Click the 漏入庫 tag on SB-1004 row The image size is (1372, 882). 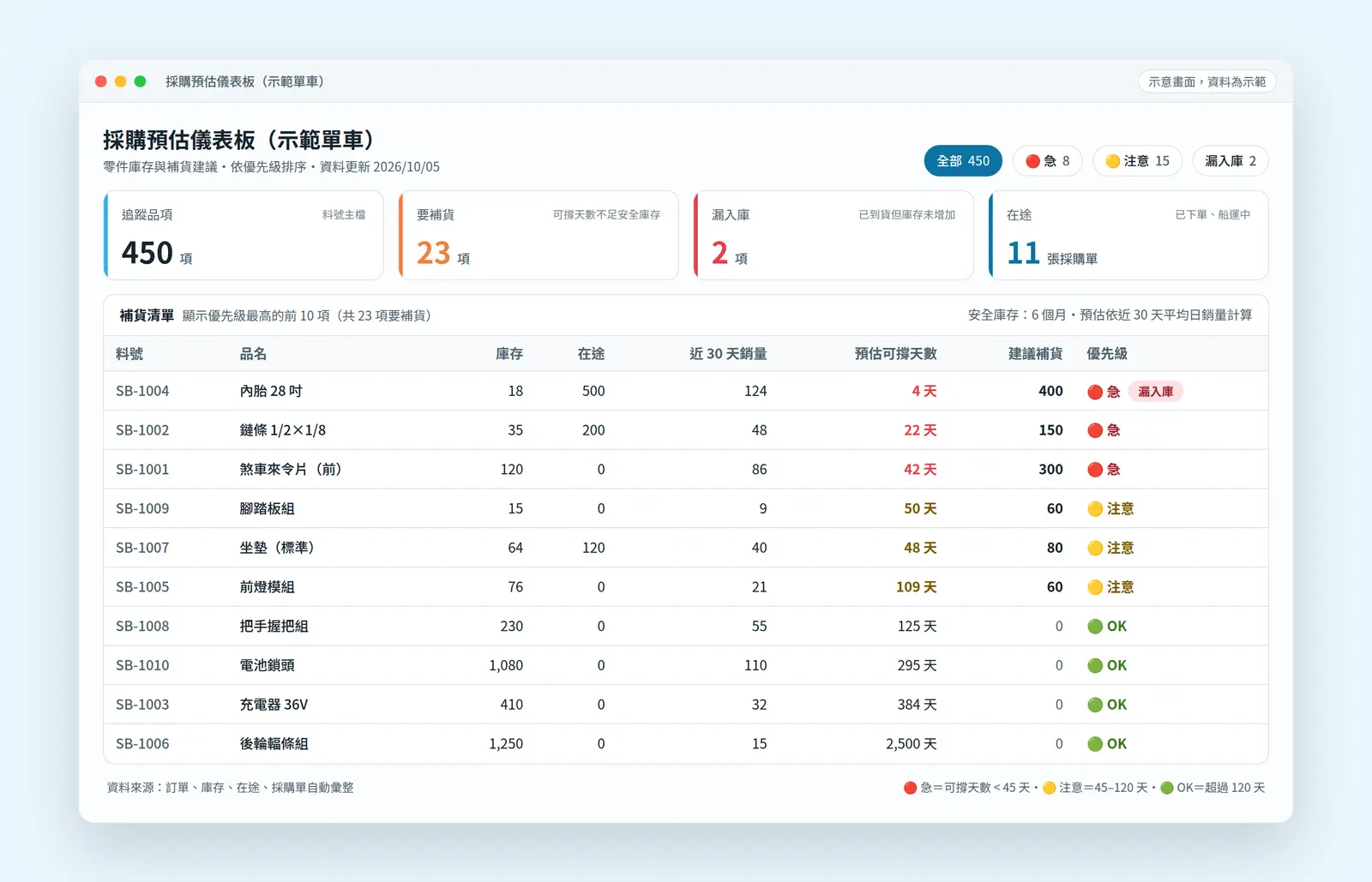click(x=1156, y=392)
